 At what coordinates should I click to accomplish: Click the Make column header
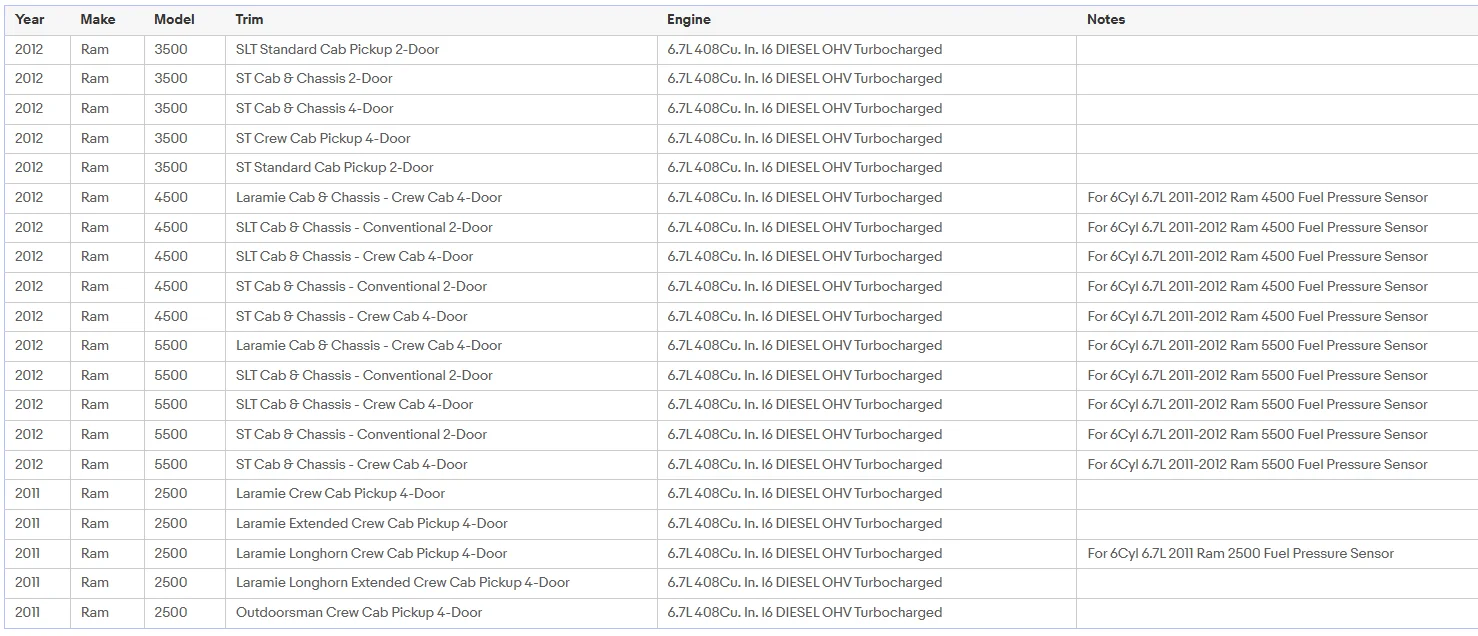click(x=98, y=19)
